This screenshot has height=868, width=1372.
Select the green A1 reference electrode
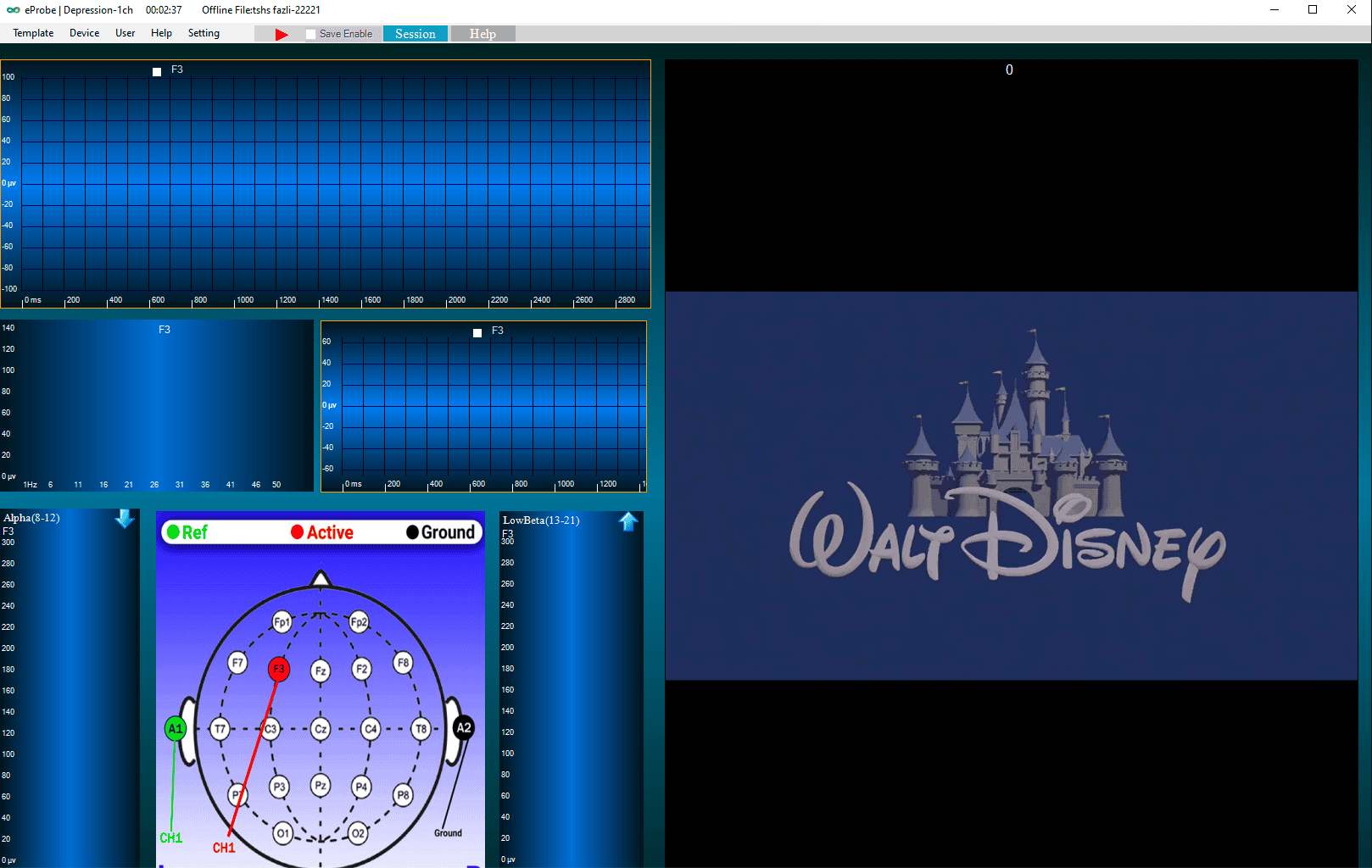176,728
